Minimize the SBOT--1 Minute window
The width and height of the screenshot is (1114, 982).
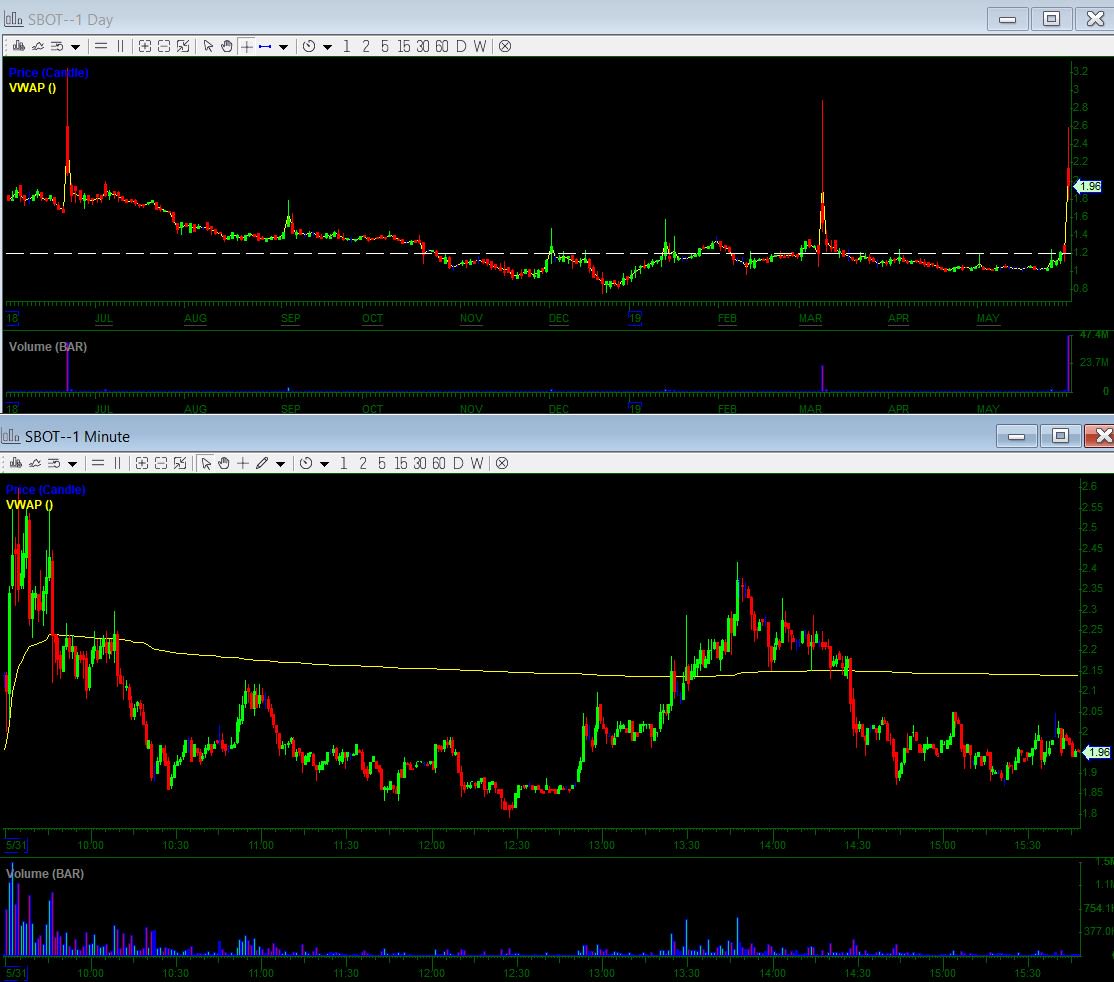click(1017, 436)
